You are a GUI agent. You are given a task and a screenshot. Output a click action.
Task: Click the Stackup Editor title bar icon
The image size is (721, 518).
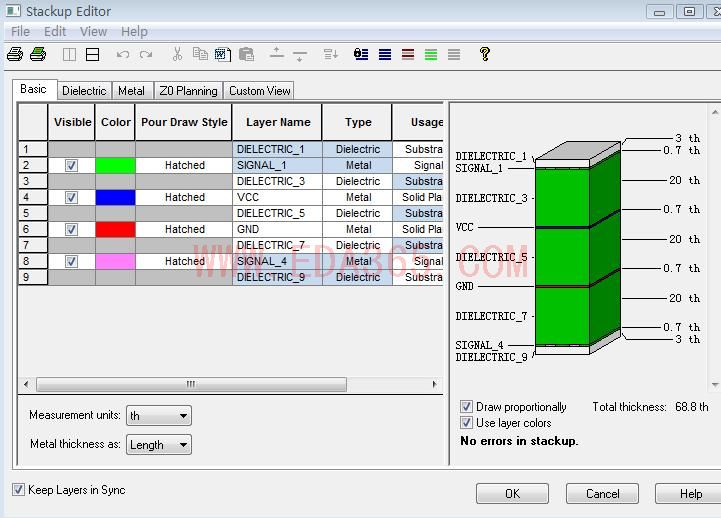click(x=13, y=11)
